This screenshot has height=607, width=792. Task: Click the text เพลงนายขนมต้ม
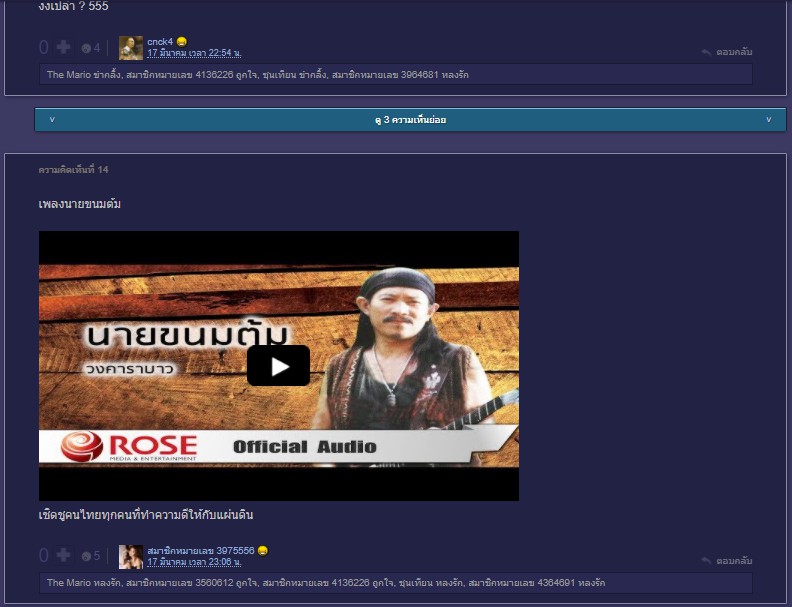click(x=80, y=204)
